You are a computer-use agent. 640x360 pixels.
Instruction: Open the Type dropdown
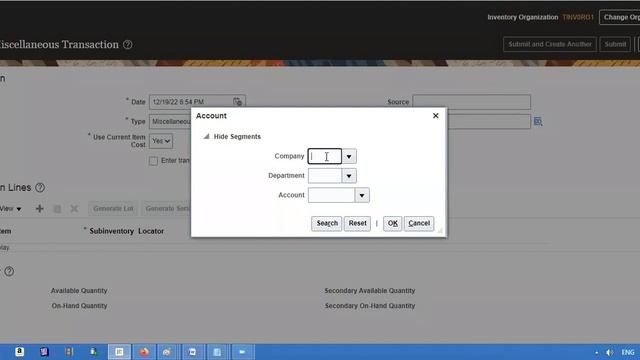[x=170, y=122]
